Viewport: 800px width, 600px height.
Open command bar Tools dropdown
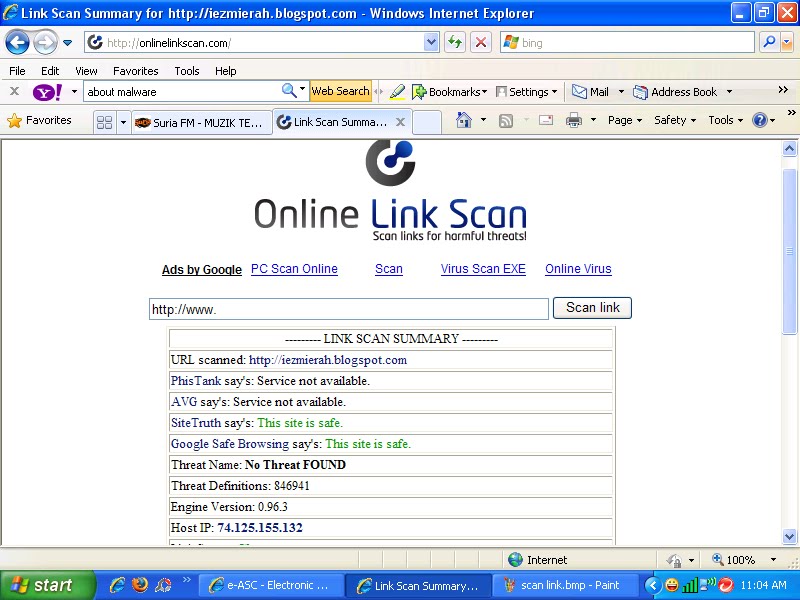725,120
